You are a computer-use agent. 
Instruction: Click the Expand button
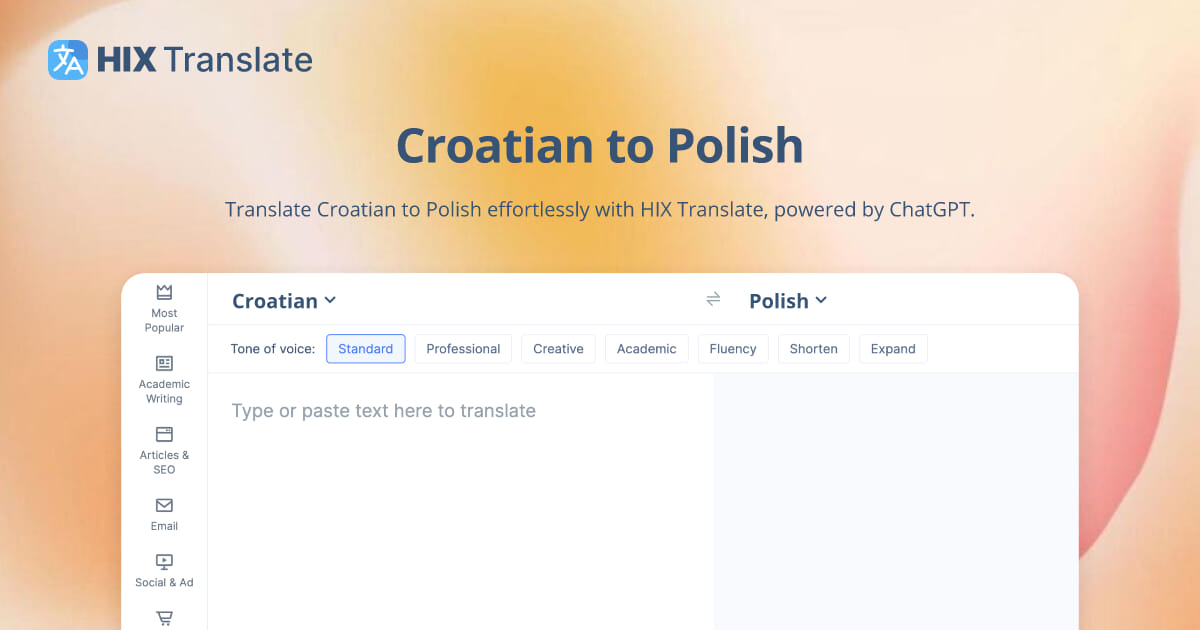[893, 348]
